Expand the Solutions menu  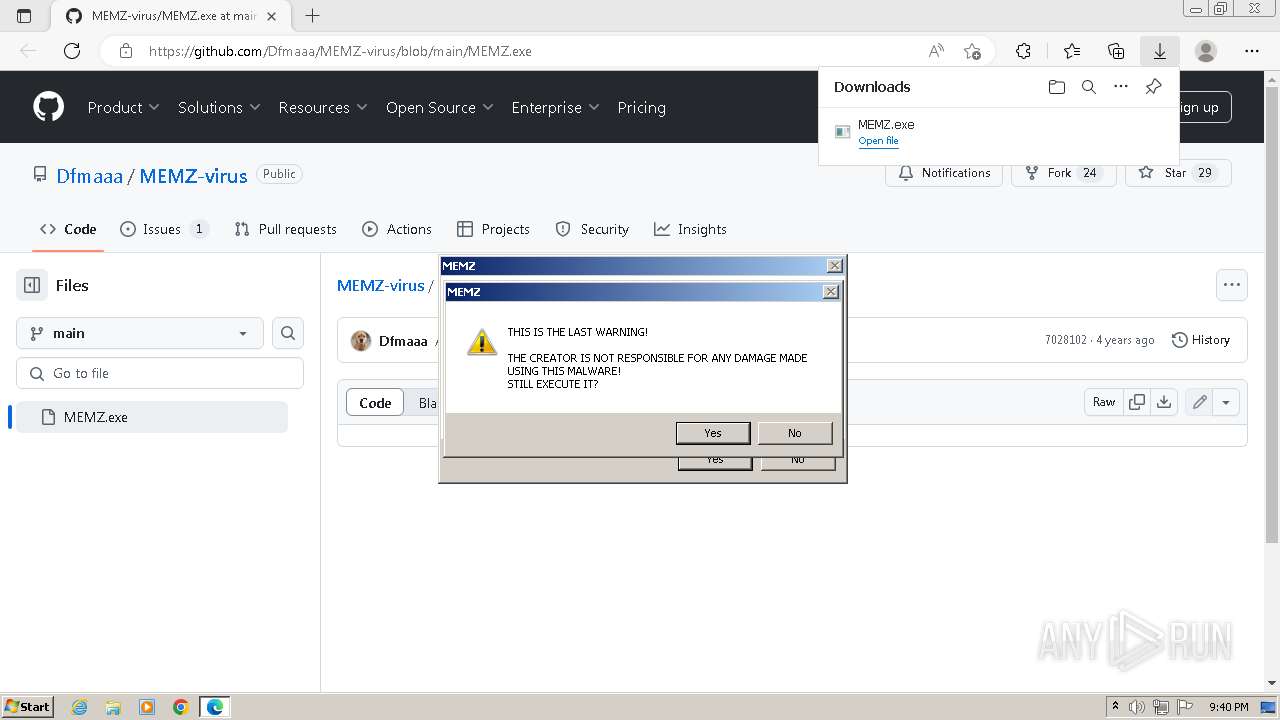(219, 107)
